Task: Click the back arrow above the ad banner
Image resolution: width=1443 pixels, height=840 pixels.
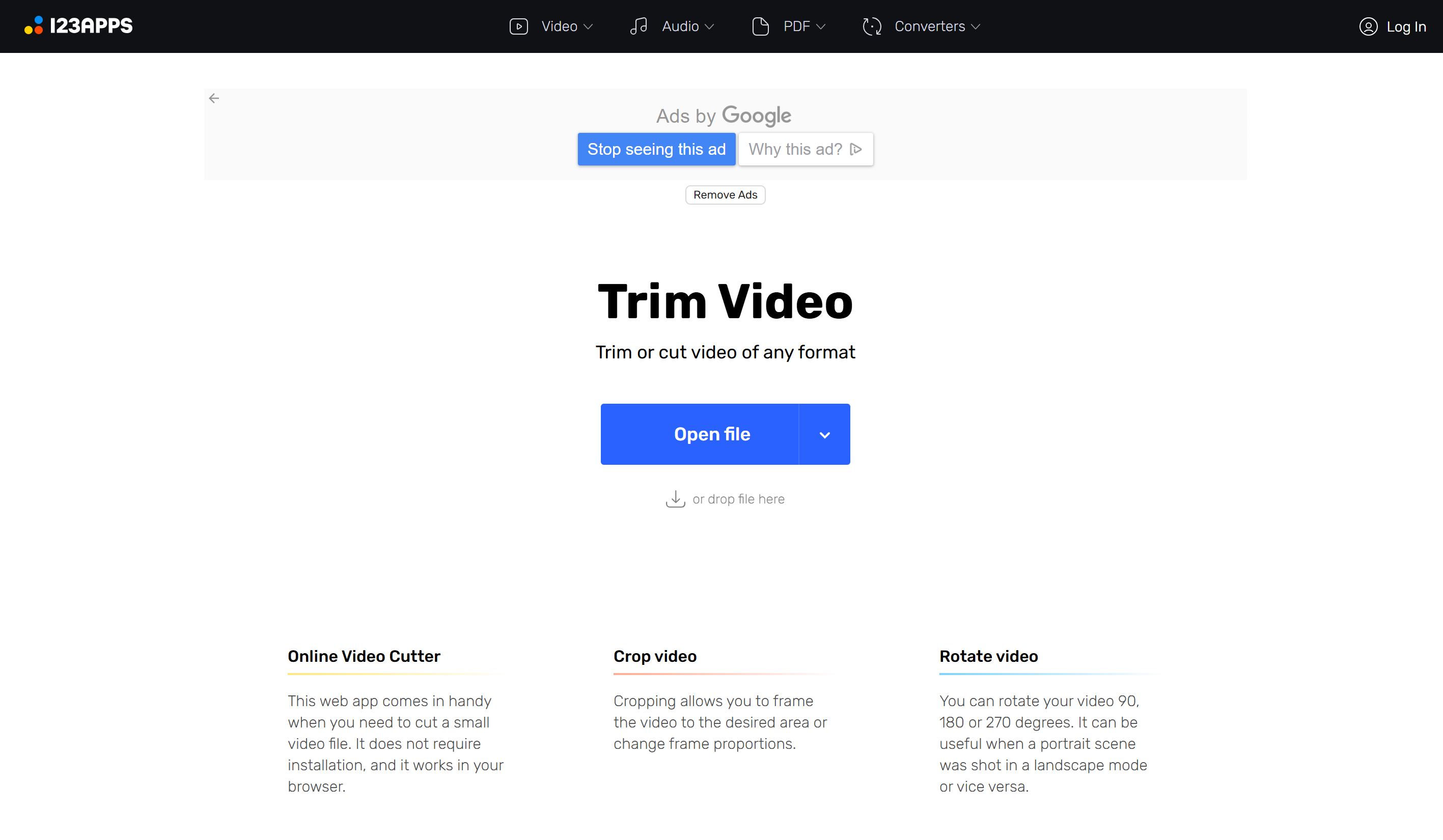Action: (214, 98)
